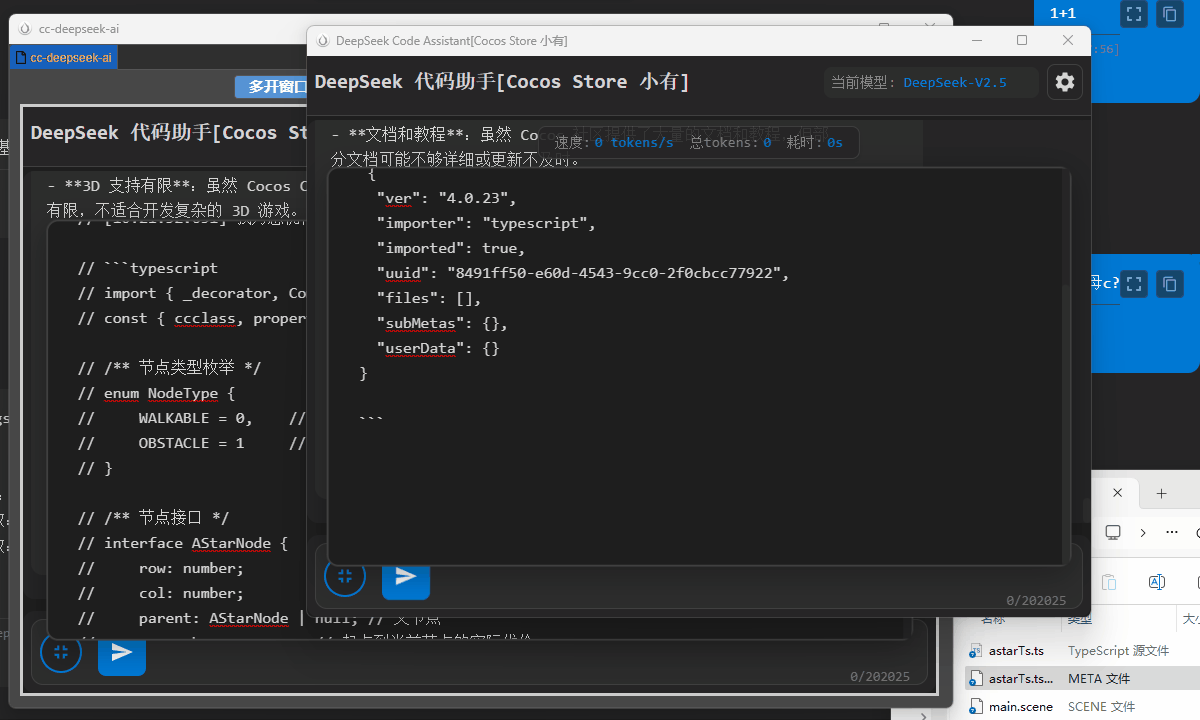Add a new File Explorer tab
The width and height of the screenshot is (1200, 720).
coord(1161,493)
